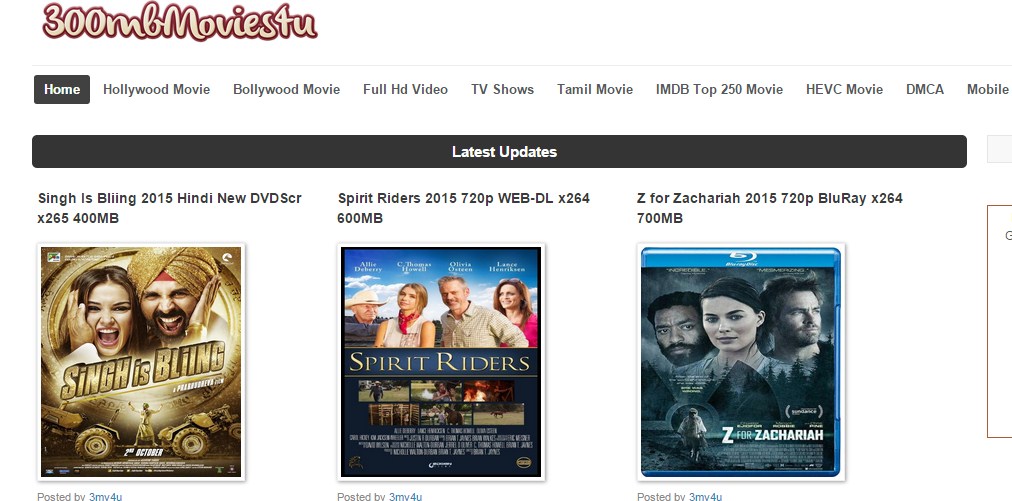Go to Hollywood Movie section
The width and height of the screenshot is (1012, 501).
[156, 89]
